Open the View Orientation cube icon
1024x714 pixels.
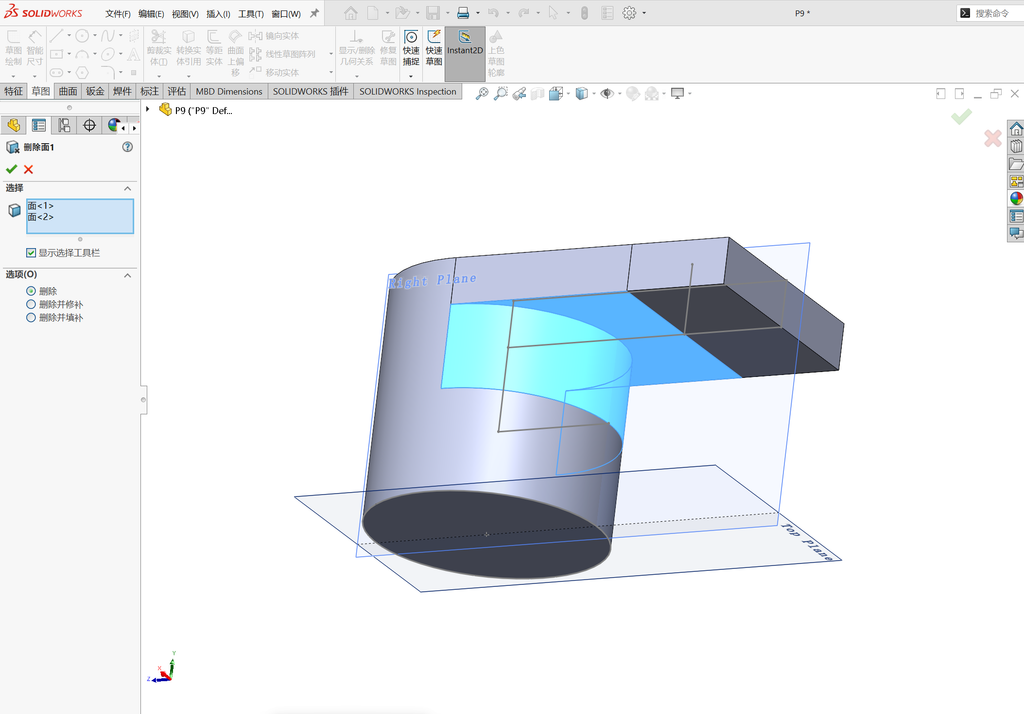556,93
